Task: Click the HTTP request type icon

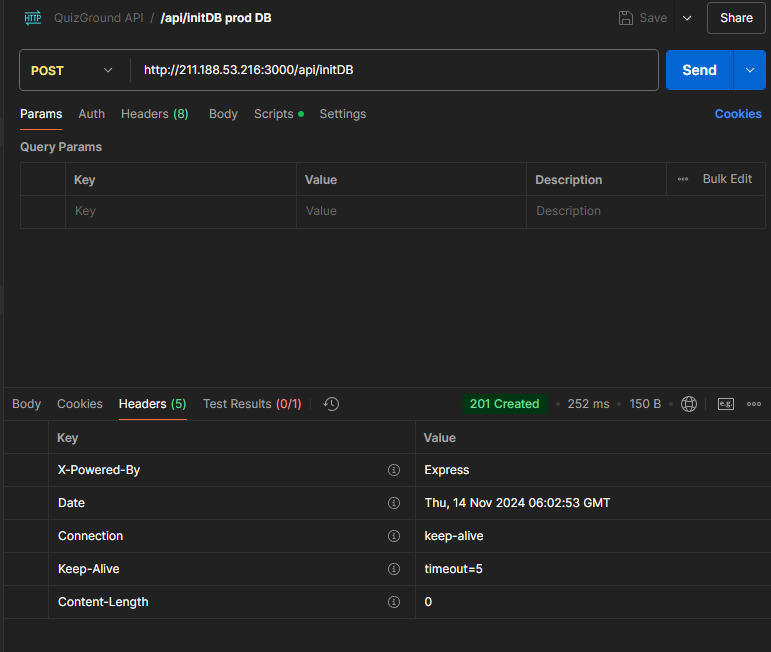Action: pyautogui.click(x=33, y=18)
